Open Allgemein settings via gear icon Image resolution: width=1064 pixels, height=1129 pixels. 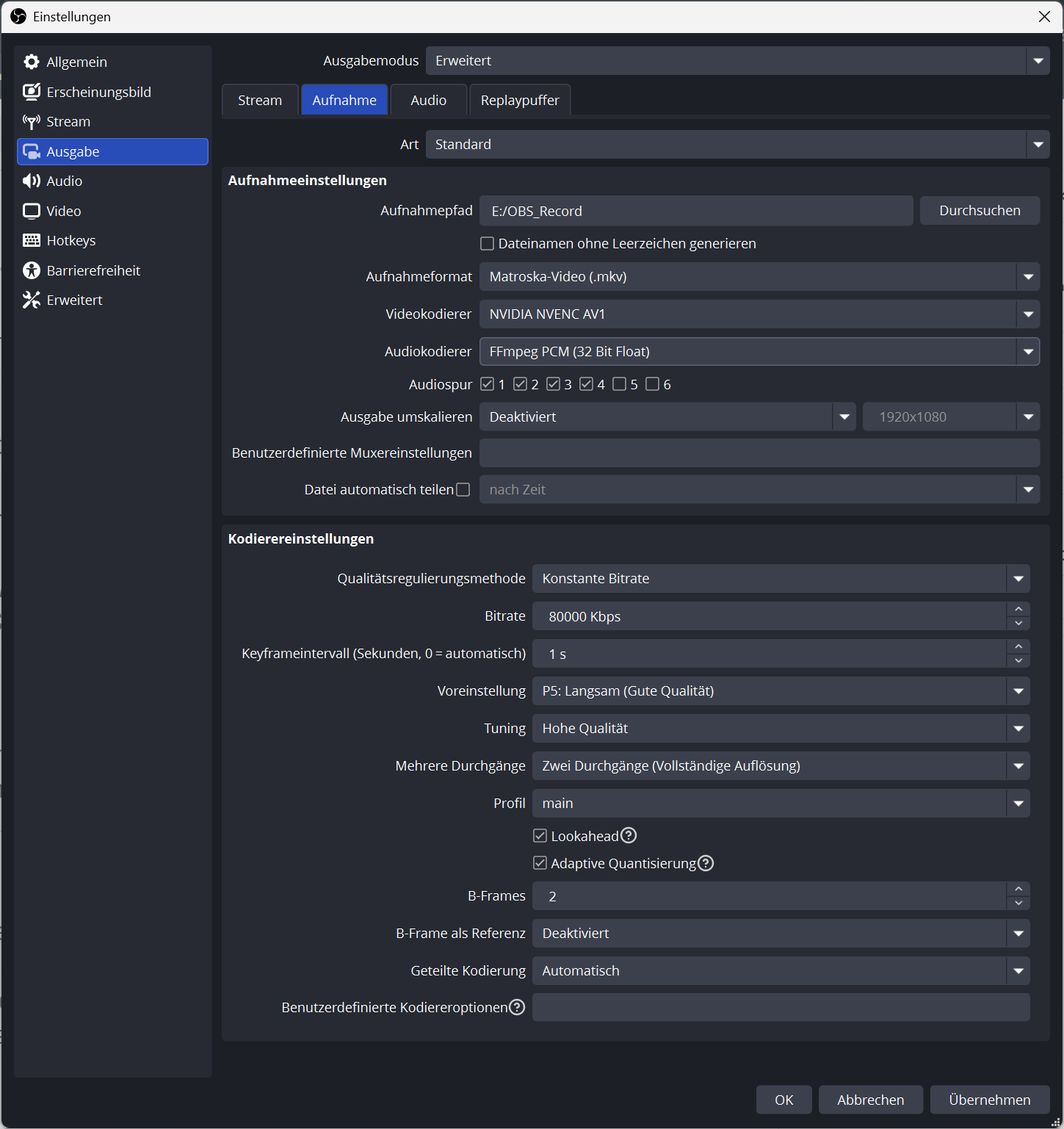(32, 62)
